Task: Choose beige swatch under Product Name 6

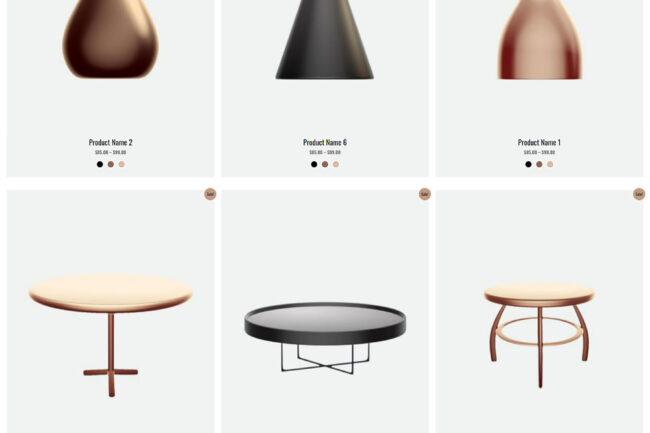Action: (x=336, y=164)
